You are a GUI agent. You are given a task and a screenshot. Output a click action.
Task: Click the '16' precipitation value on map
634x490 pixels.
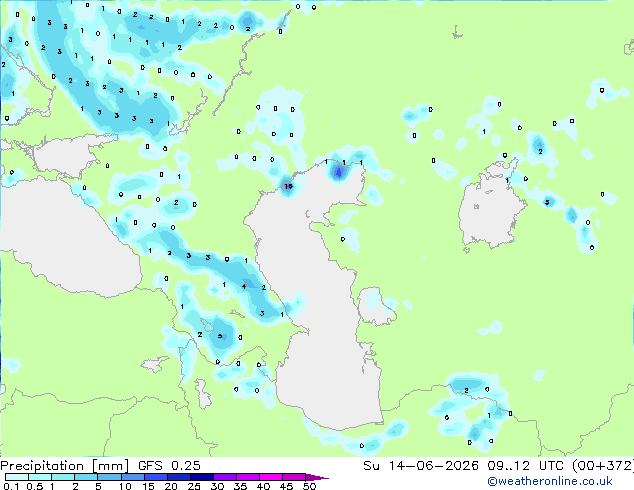pyautogui.click(x=288, y=186)
